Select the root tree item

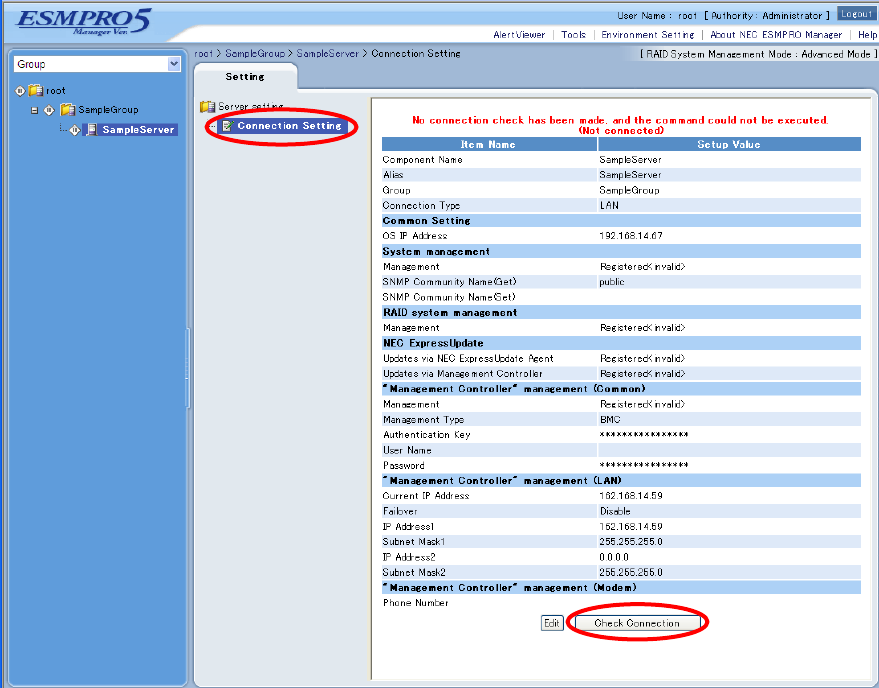tap(55, 90)
